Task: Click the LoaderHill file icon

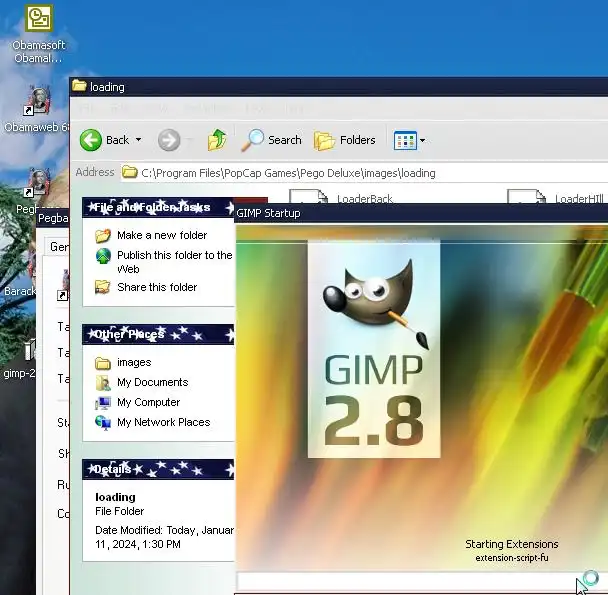Action: 527,196
